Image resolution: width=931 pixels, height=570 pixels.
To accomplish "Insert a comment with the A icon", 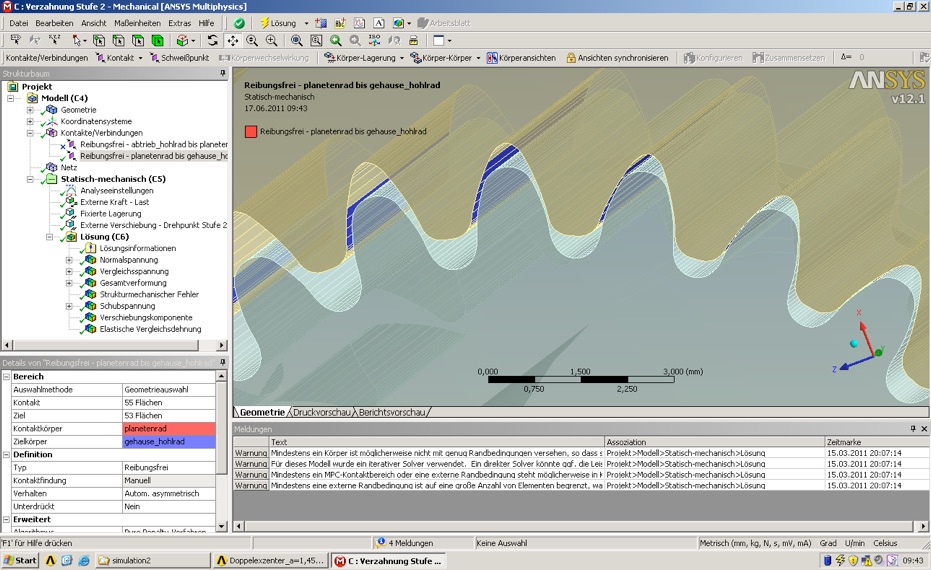I will [379, 23].
